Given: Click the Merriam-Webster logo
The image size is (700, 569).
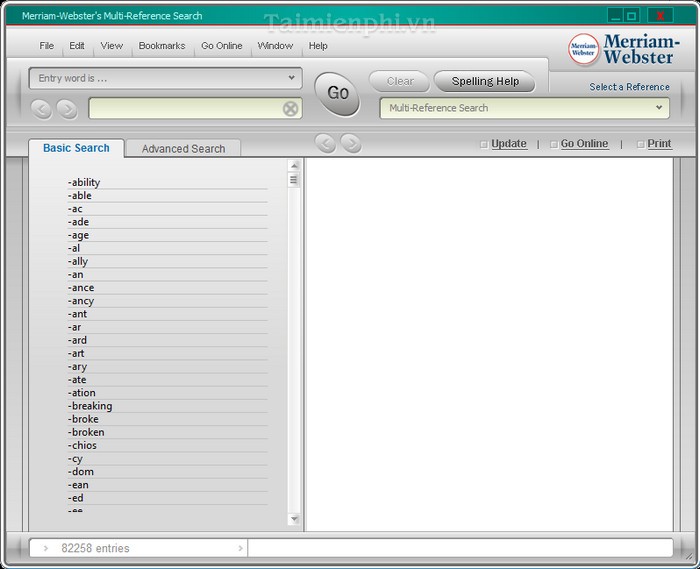Looking at the screenshot, I should 624,49.
